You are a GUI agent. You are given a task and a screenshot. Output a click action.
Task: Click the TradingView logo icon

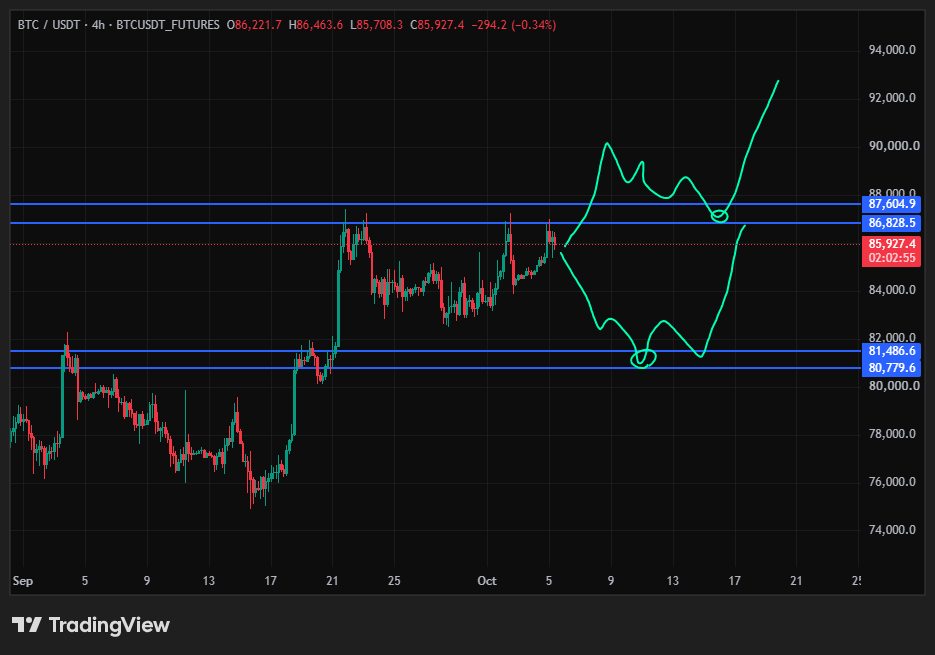point(27,625)
